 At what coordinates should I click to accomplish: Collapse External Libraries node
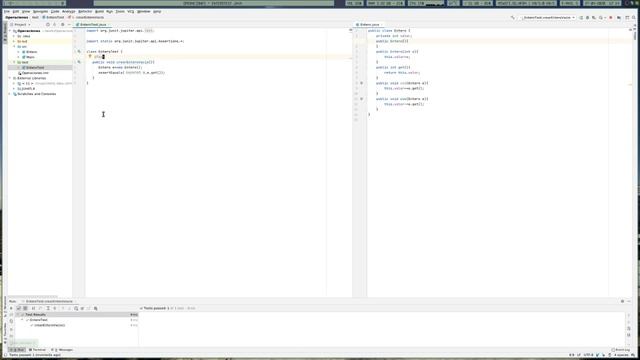[10, 78]
